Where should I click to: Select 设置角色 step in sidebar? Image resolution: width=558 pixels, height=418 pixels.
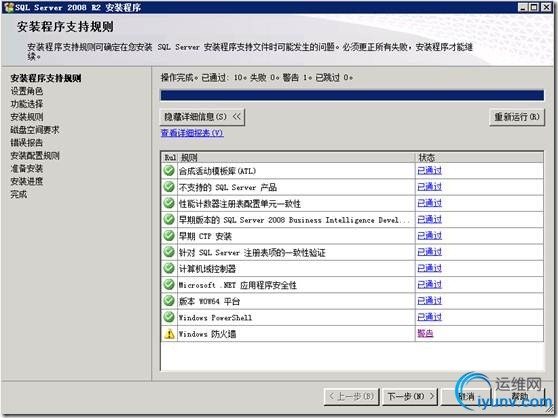pyautogui.click(x=27, y=91)
